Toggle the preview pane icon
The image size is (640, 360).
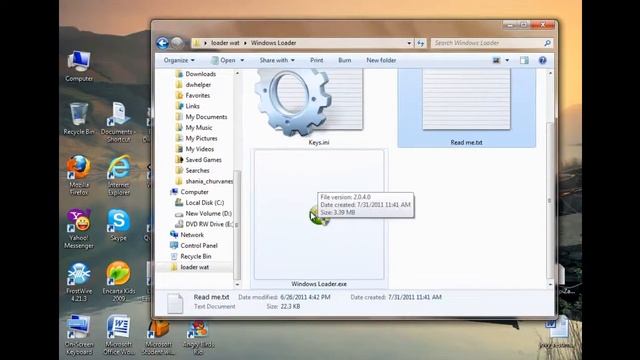coord(524,60)
